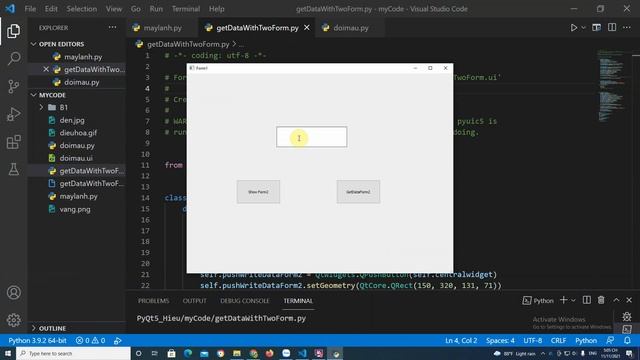The height and width of the screenshot is (360, 640).
Task: Switch to the maylanh.py tab
Action: click(162, 28)
